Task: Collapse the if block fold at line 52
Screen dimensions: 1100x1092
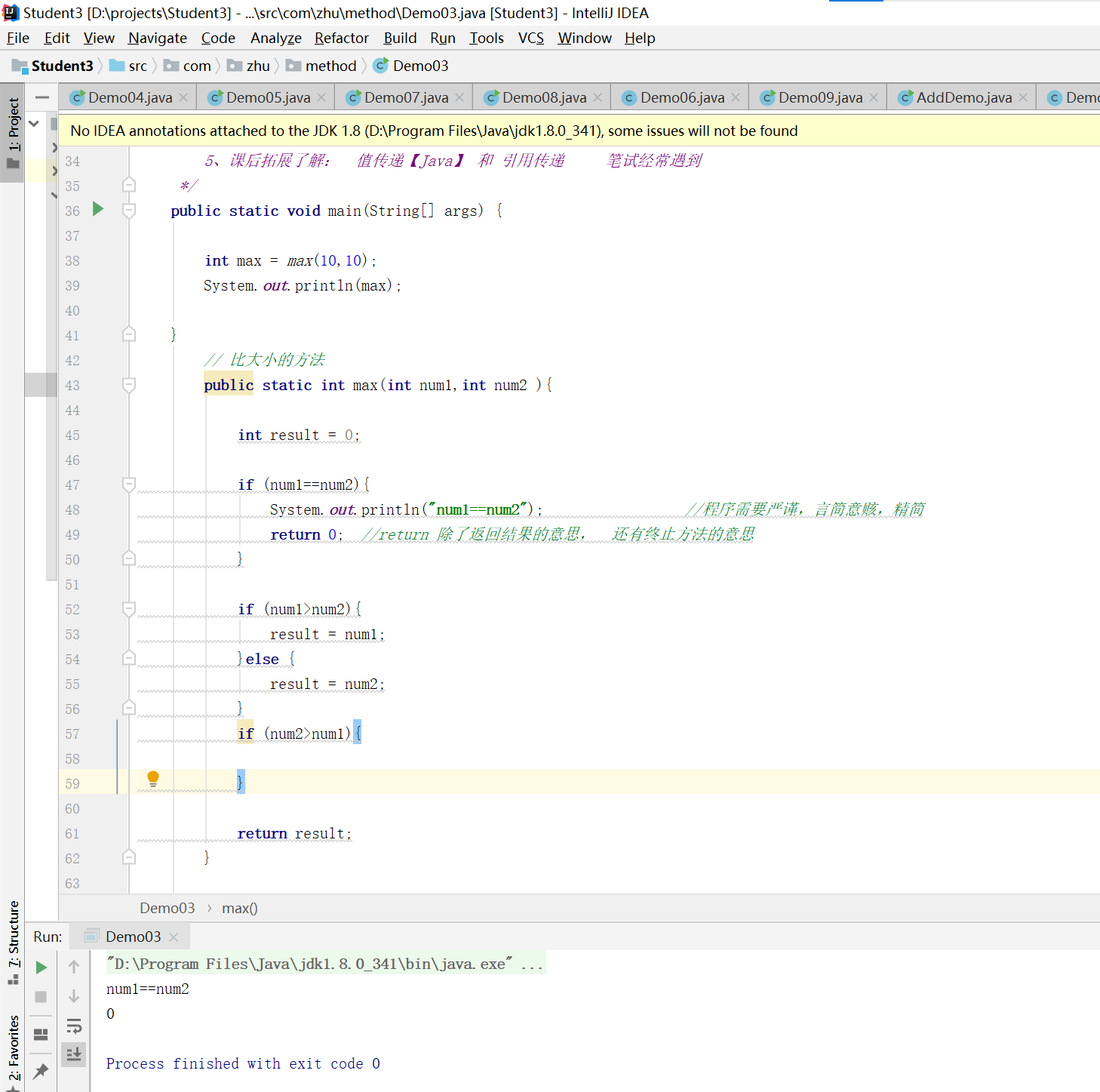Action: tap(129, 609)
